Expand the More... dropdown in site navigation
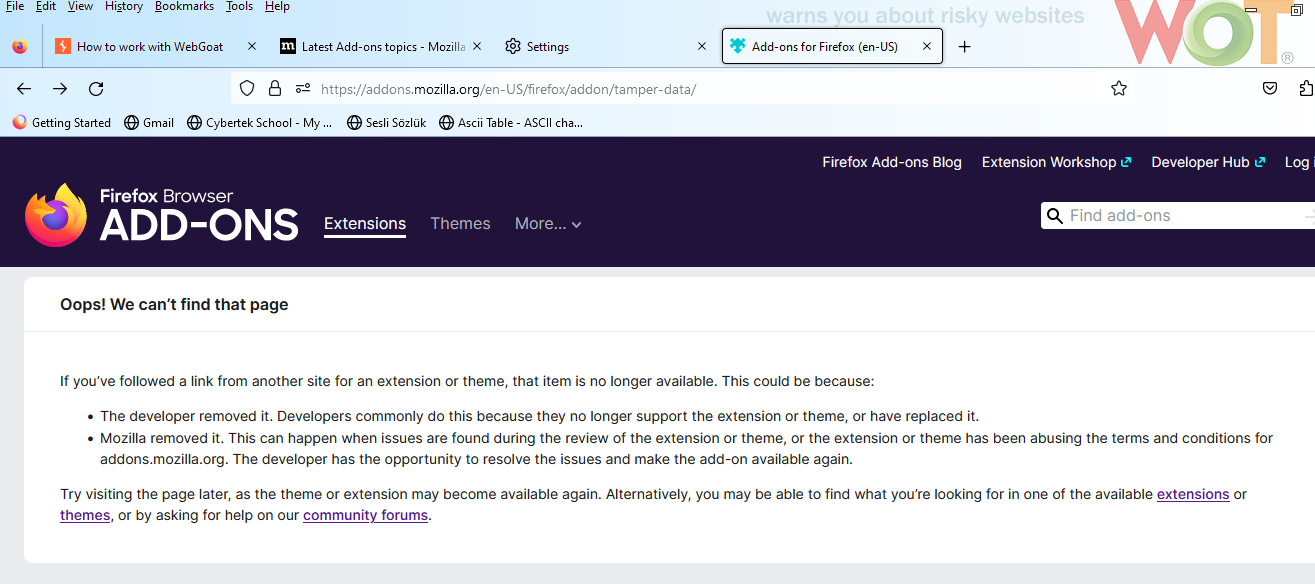The image size is (1315, 584). point(548,224)
